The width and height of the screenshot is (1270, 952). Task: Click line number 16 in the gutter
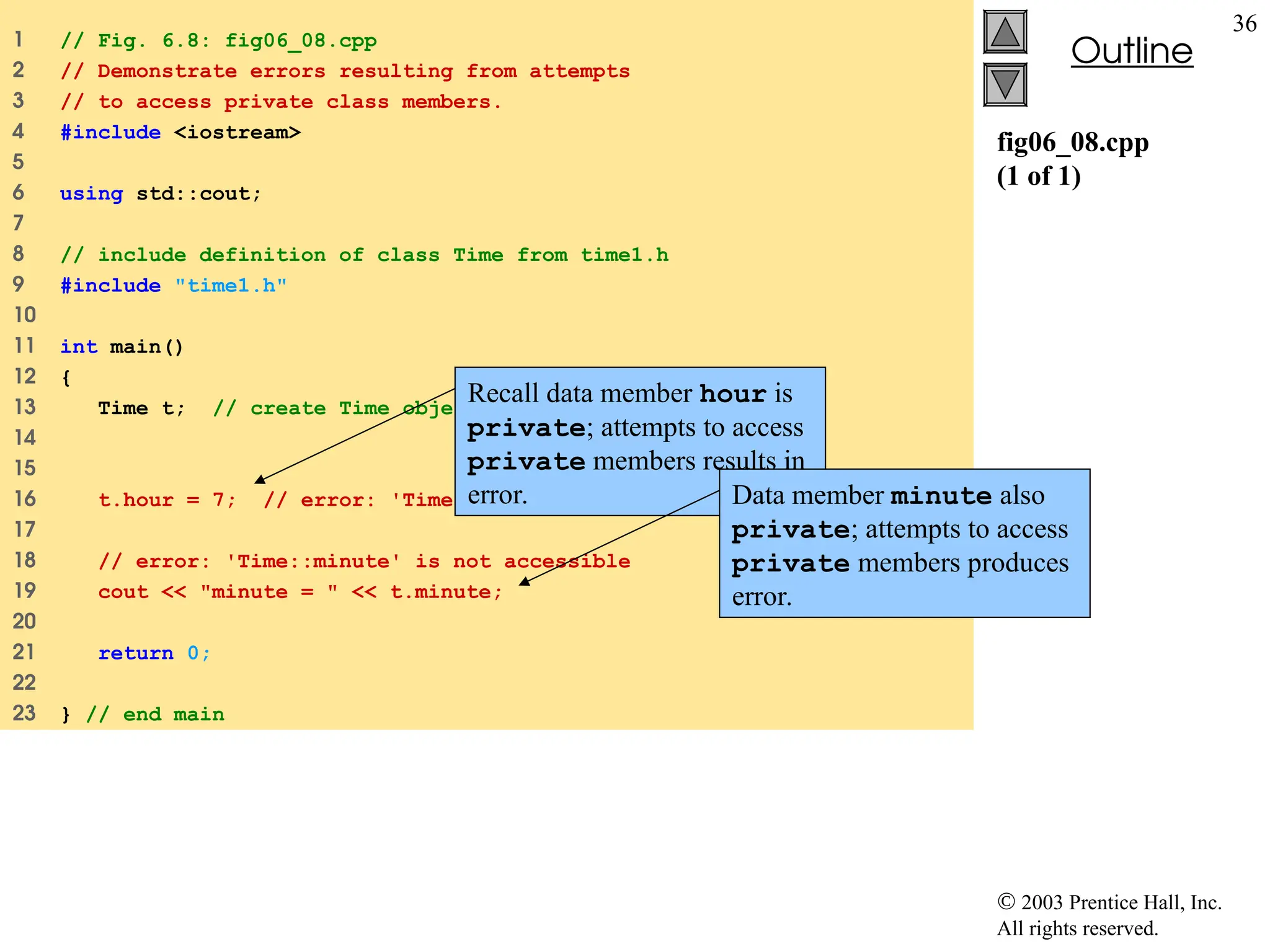pyautogui.click(x=25, y=499)
